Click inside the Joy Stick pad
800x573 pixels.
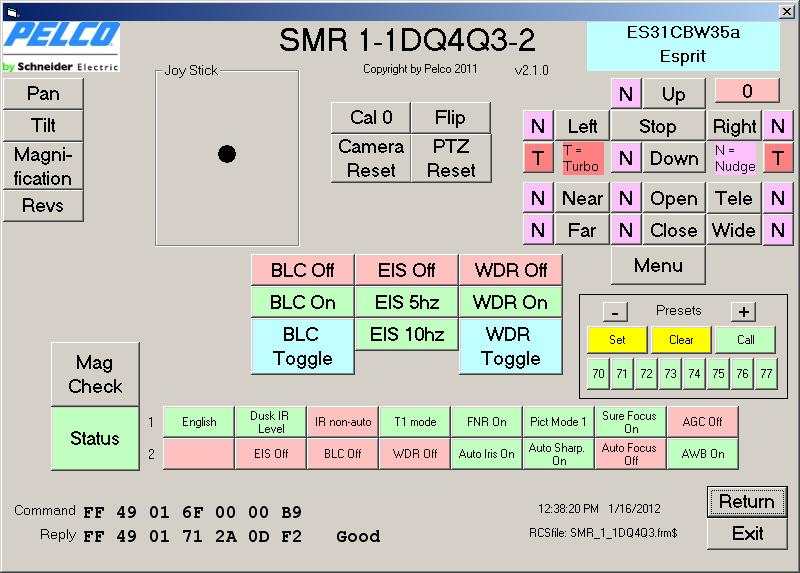pyautogui.click(x=227, y=158)
